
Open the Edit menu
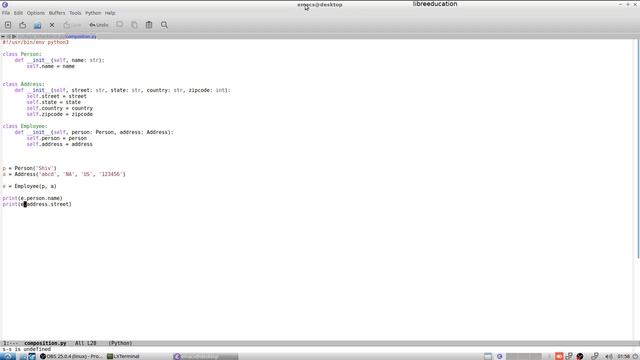18,13
